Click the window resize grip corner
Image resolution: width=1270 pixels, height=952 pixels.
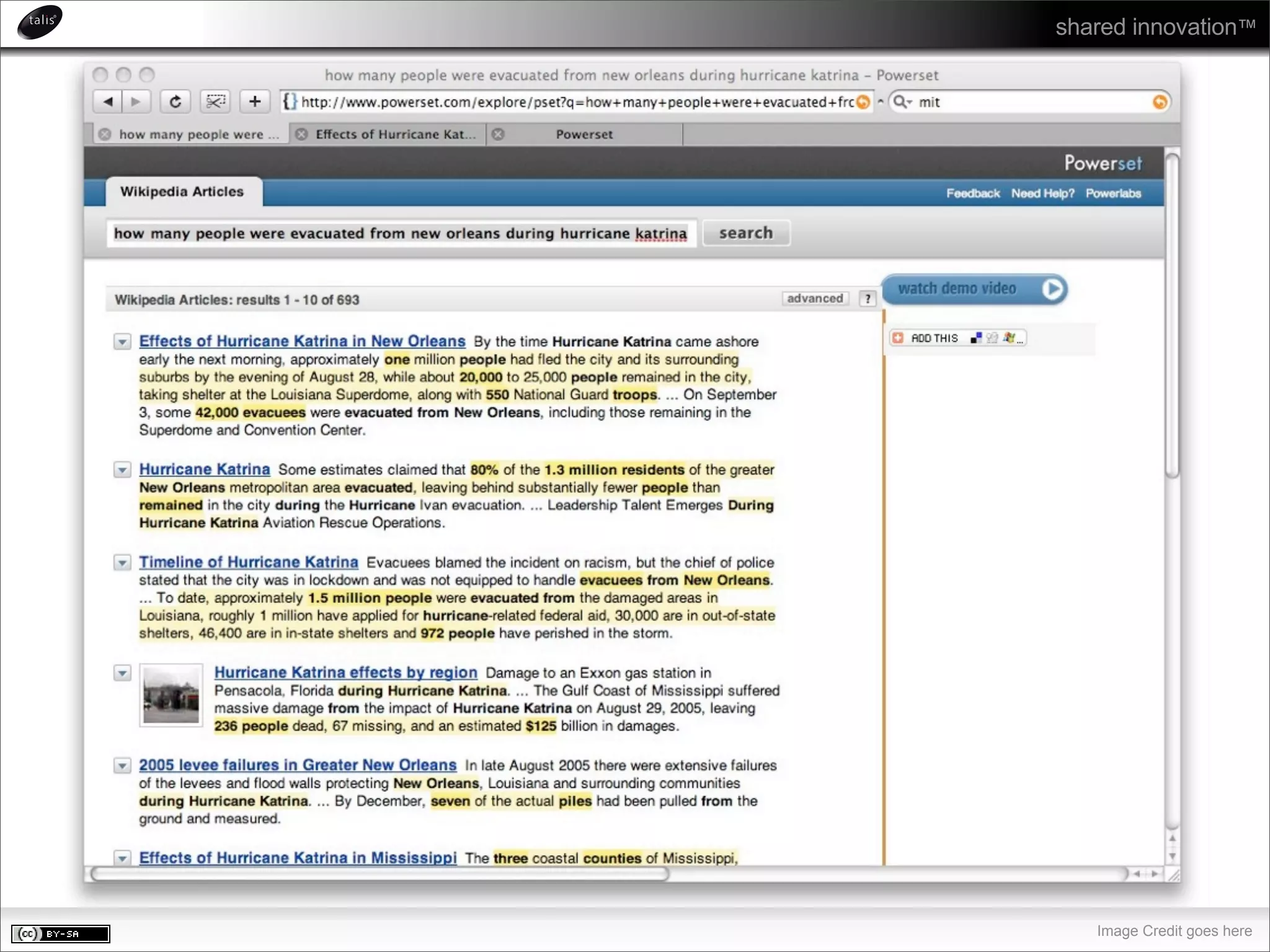(1173, 875)
